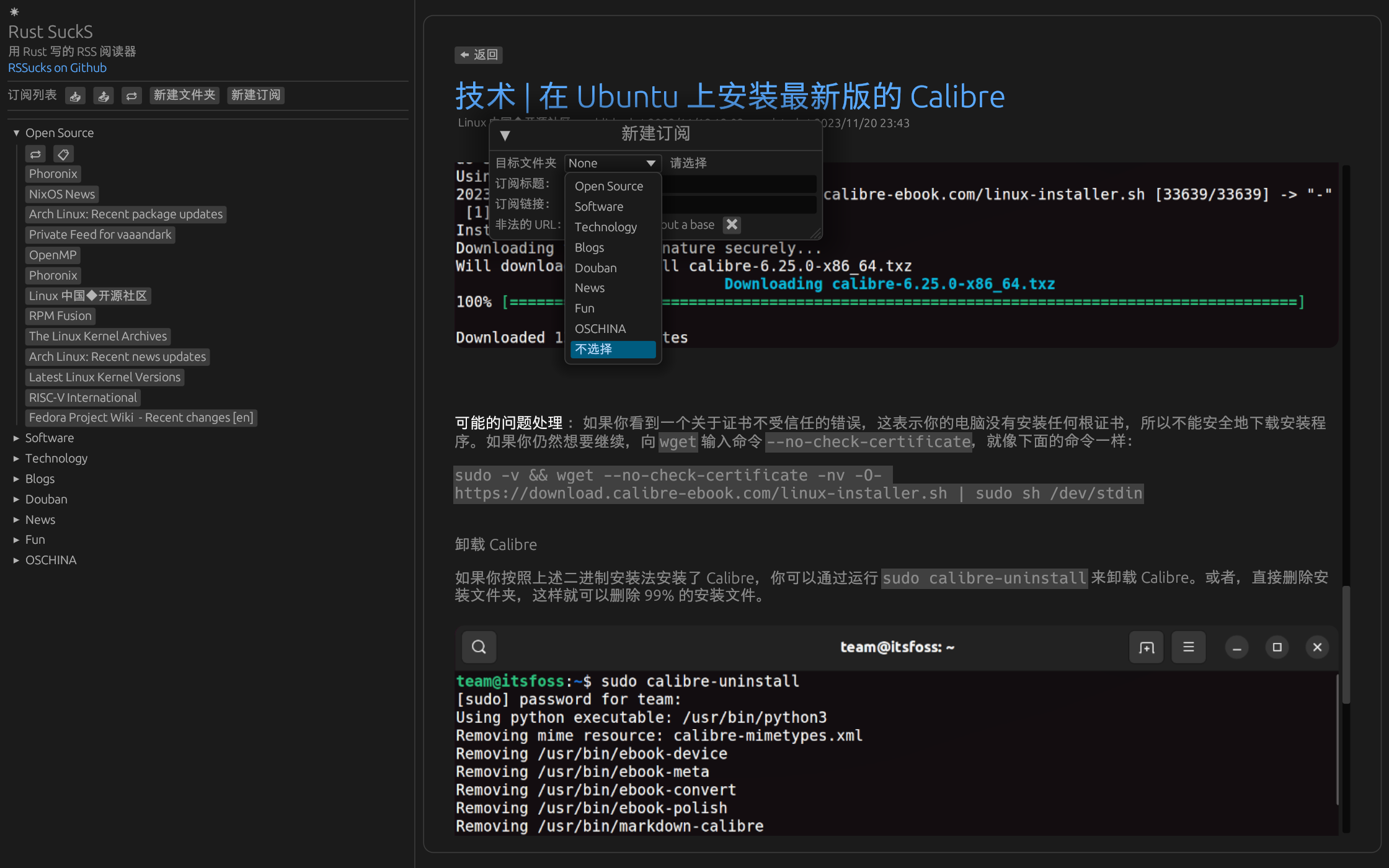The width and height of the screenshot is (1389, 868).
Task: Open the RSSucks on Github link
Action: coord(57,68)
